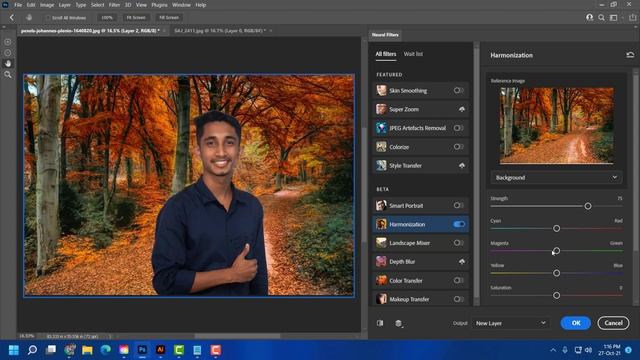
Task: Download the Super Zoom filter via cloud icon
Action: click(462, 109)
